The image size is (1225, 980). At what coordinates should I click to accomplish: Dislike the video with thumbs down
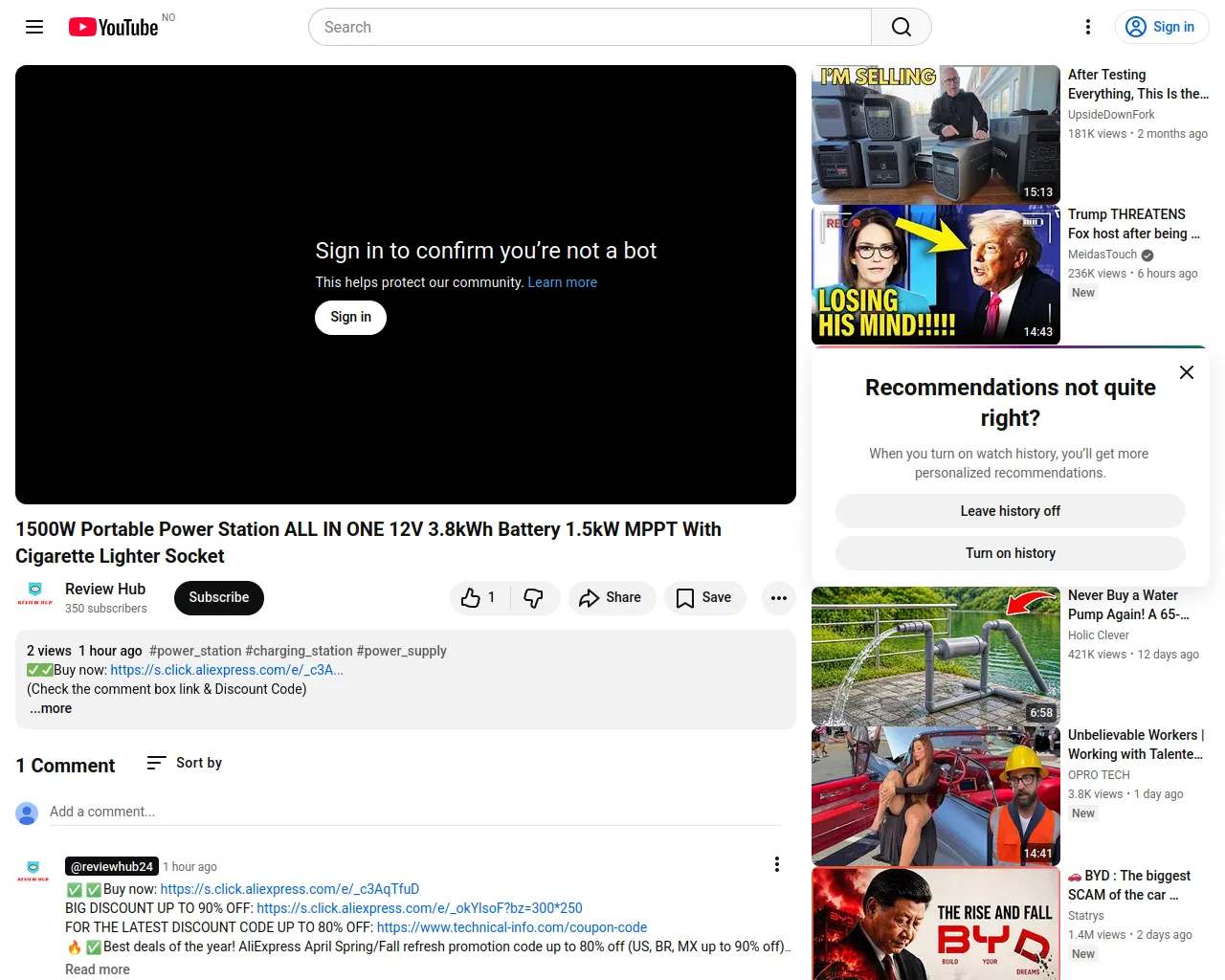coord(534,598)
